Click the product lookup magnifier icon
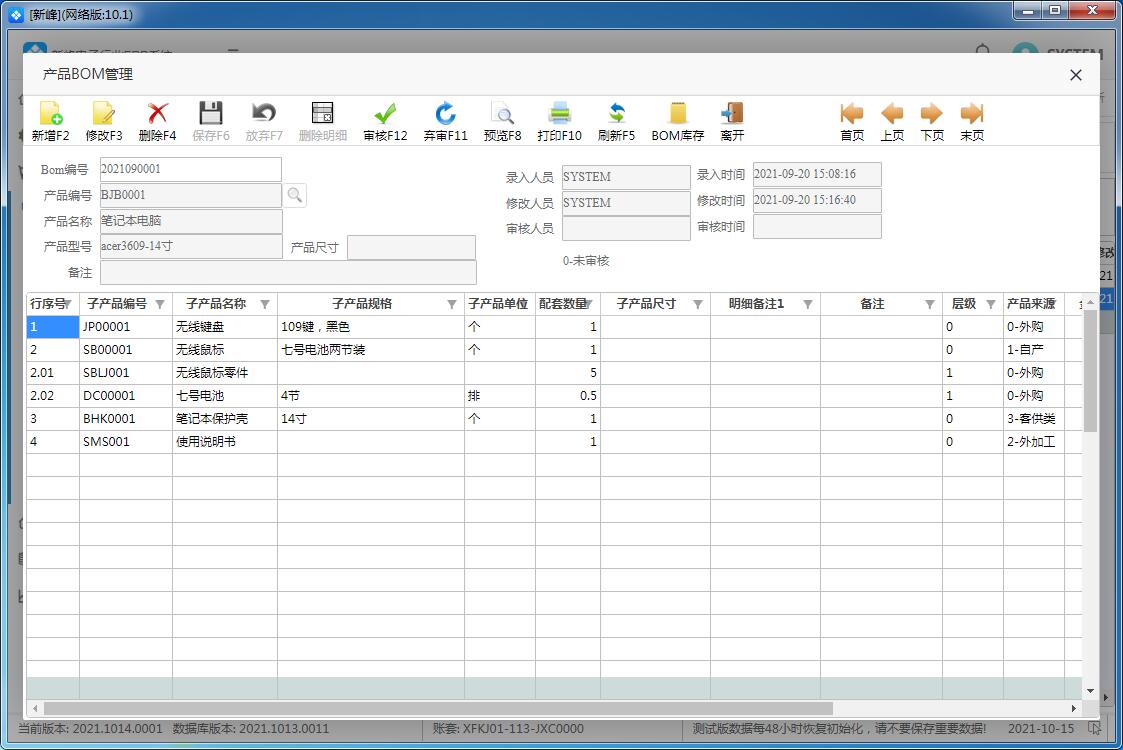Viewport: 1123px width, 750px height. pos(294,195)
